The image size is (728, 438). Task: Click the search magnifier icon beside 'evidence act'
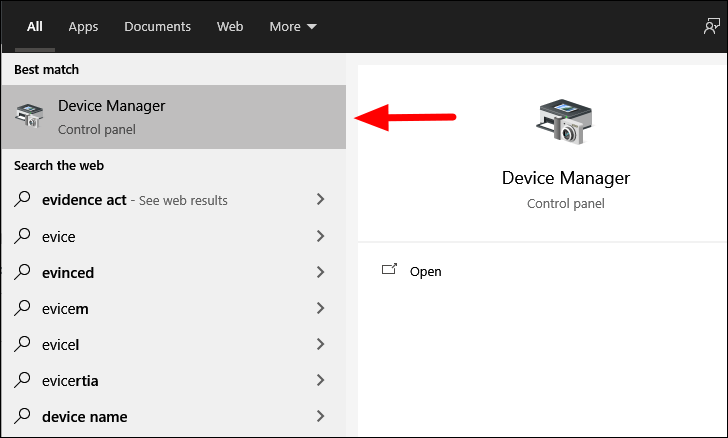pos(22,199)
